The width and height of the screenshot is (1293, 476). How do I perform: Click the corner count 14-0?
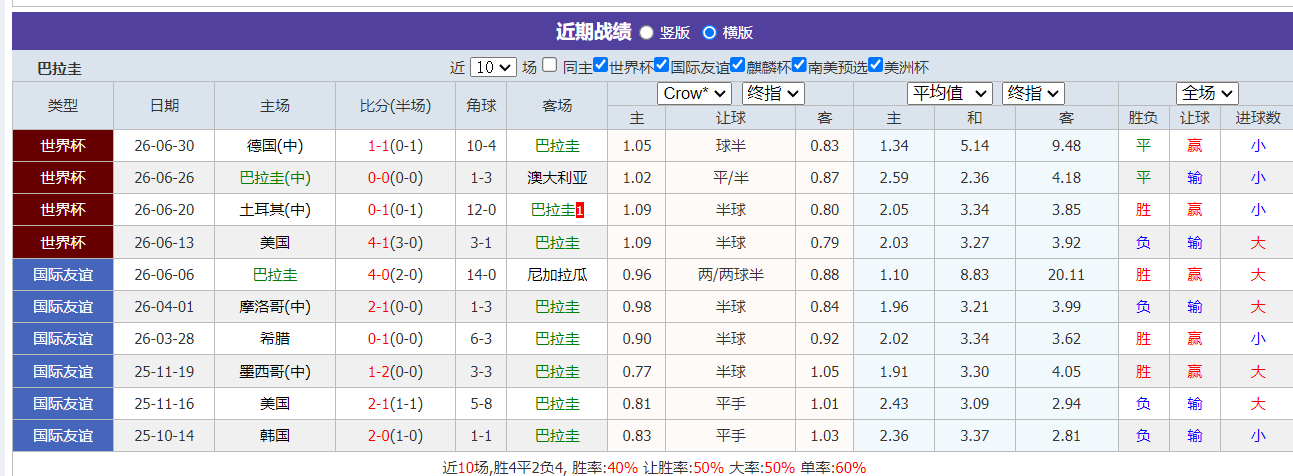click(x=481, y=274)
